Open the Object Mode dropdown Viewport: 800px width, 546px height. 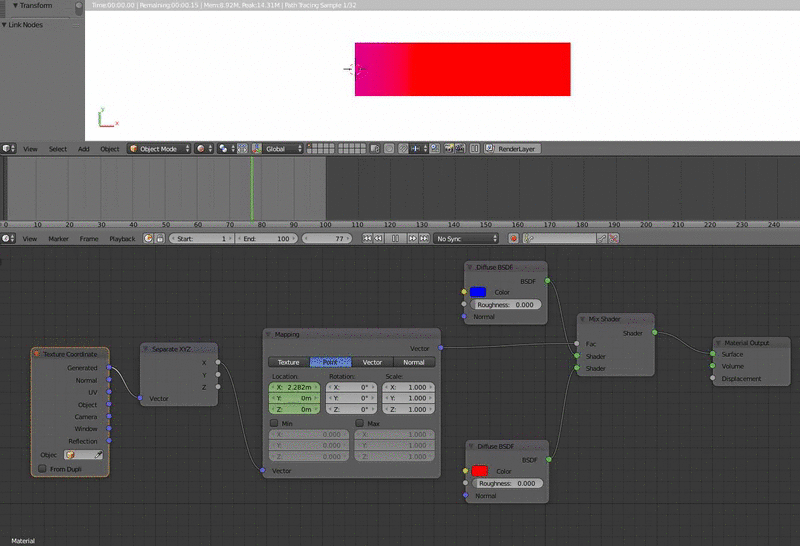coord(159,148)
